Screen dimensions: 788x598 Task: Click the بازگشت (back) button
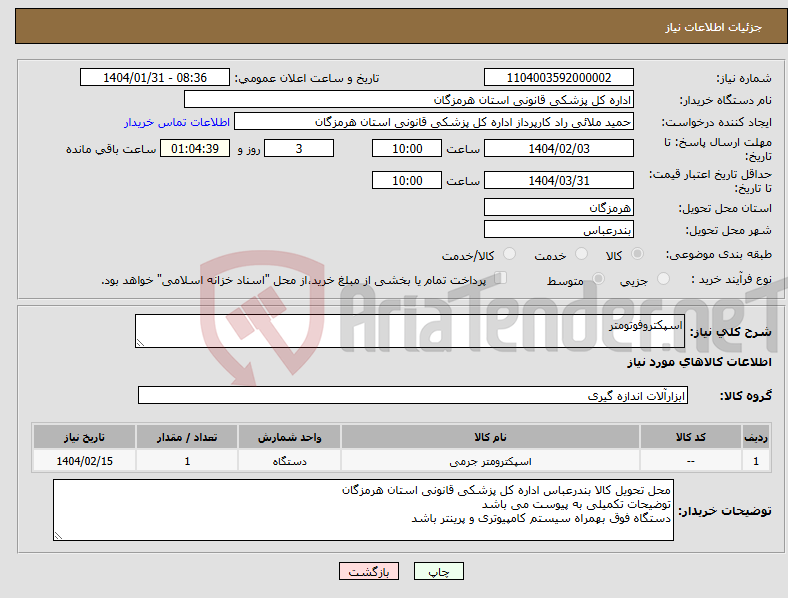[369, 571]
